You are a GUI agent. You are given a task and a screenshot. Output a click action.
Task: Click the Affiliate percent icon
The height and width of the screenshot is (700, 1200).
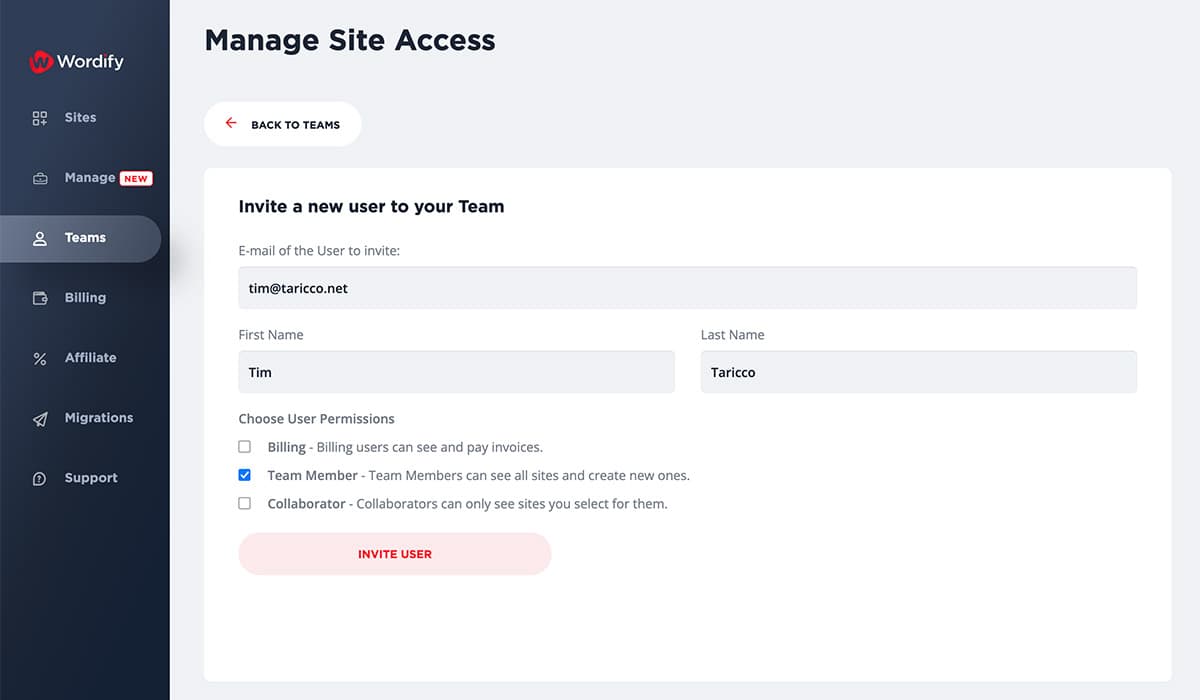click(x=40, y=358)
